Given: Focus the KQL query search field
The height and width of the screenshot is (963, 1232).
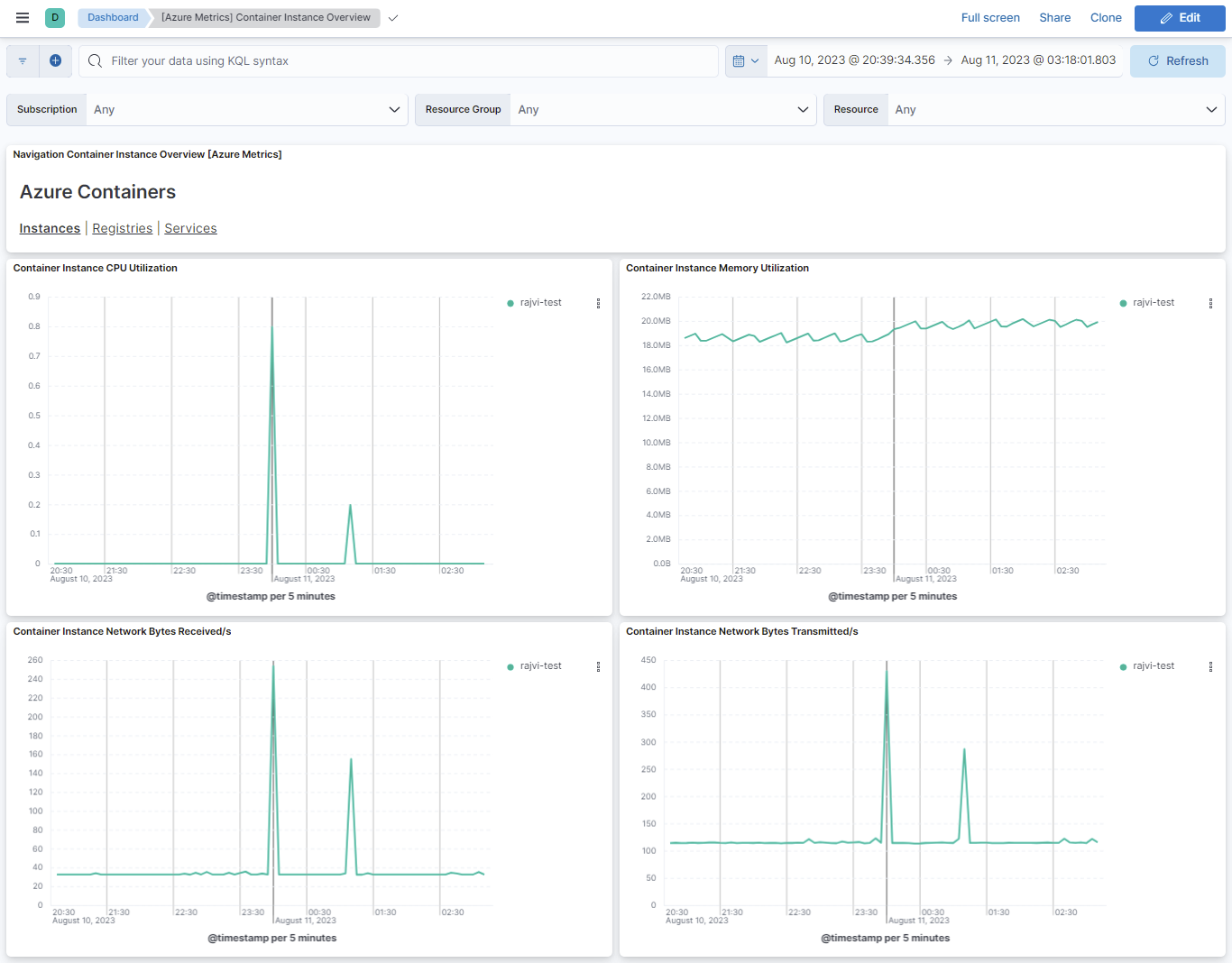Looking at the screenshot, I should click(406, 61).
